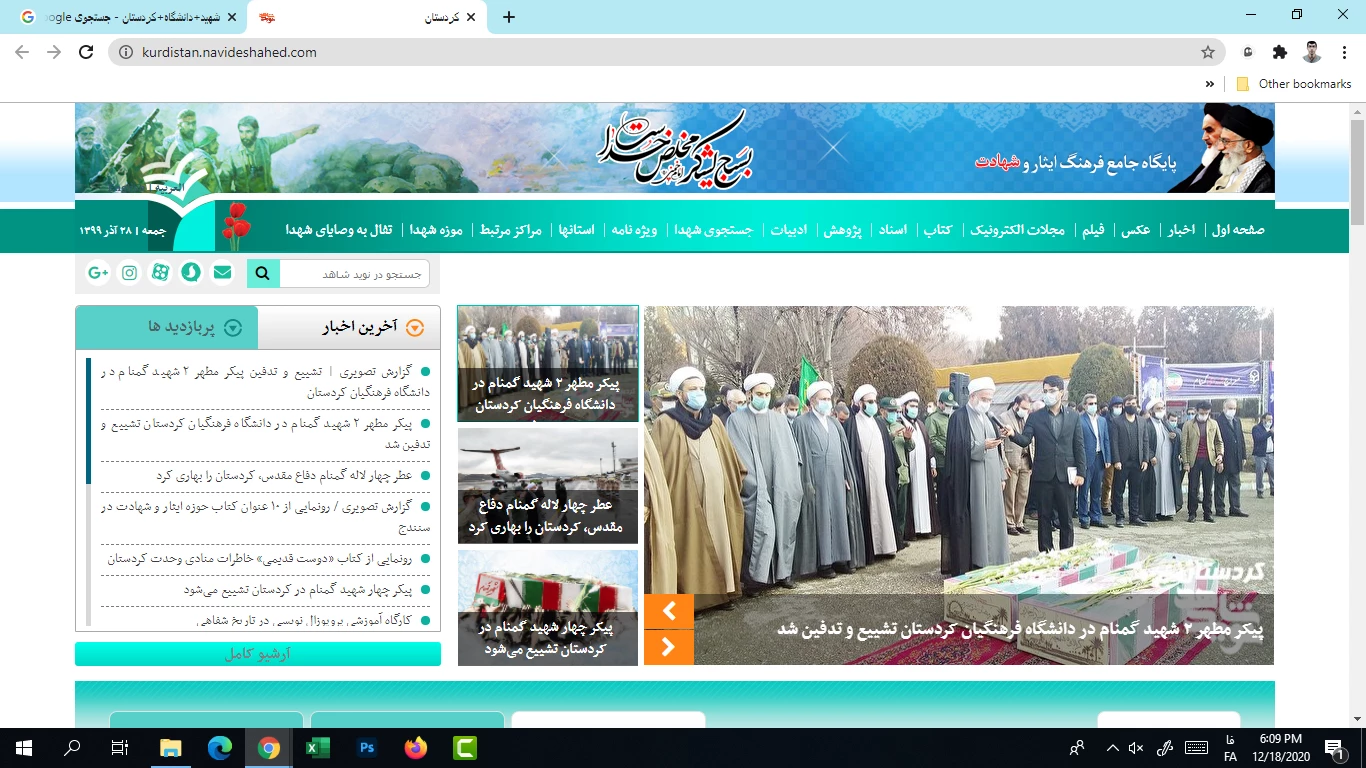Click the Instagram icon in the social bar

click(x=129, y=273)
